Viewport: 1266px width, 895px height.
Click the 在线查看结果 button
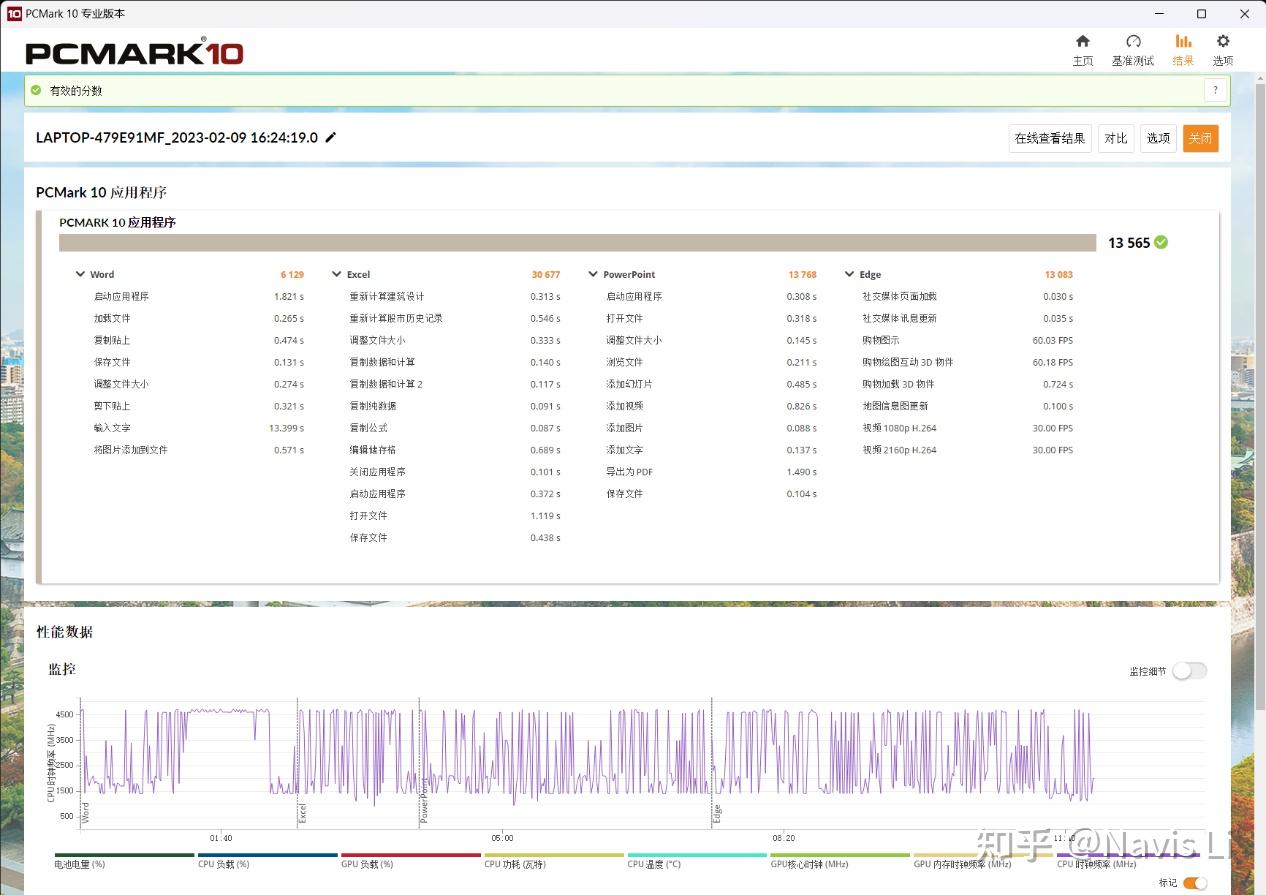click(1050, 138)
